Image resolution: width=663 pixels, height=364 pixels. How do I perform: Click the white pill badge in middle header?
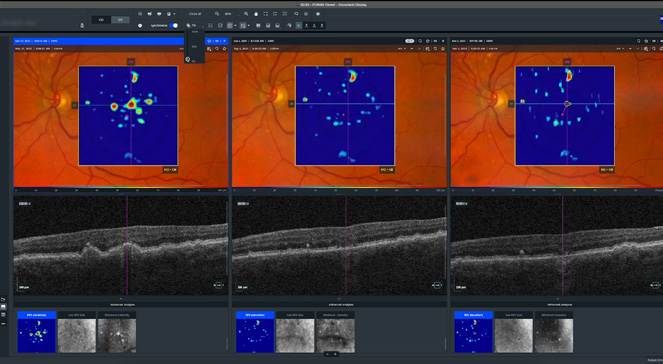(409, 41)
